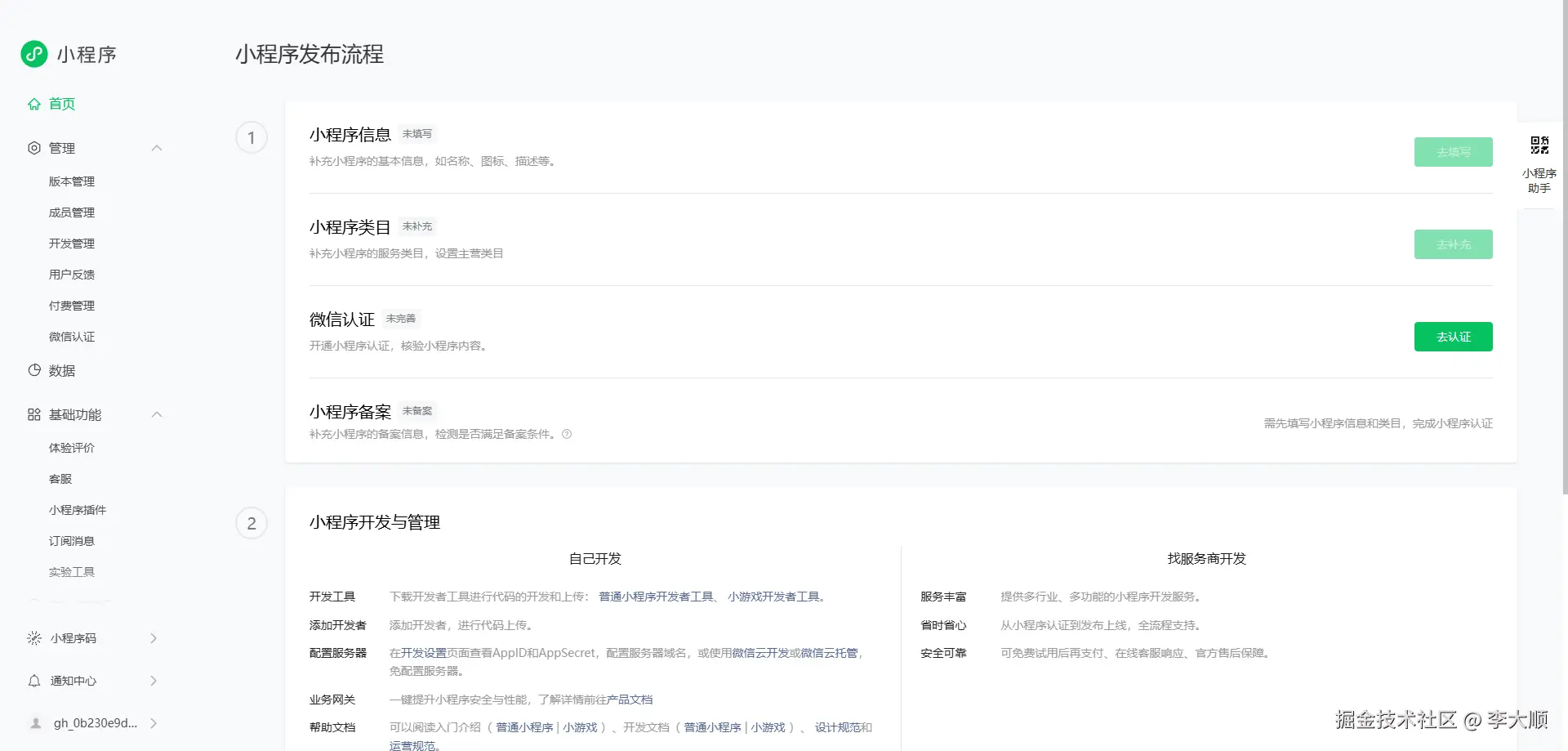The image size is (1568, 751).
Task: Open the 普通小程序开发者工具 link
Action: click(x=657, y=597)
